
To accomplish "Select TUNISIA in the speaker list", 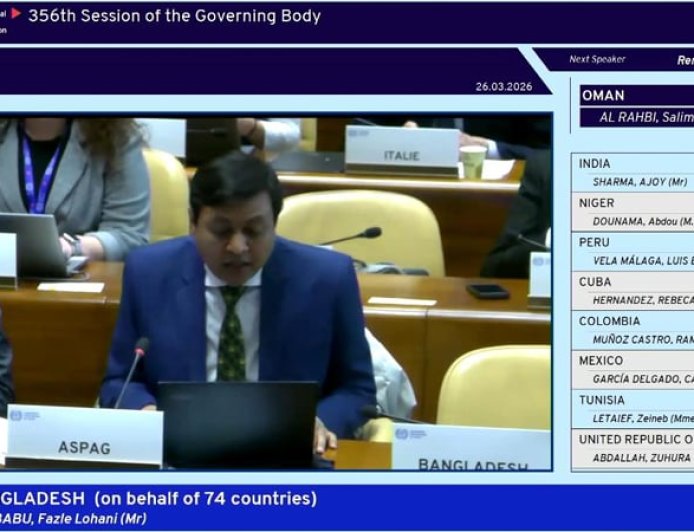I will [x=601, y=400].
